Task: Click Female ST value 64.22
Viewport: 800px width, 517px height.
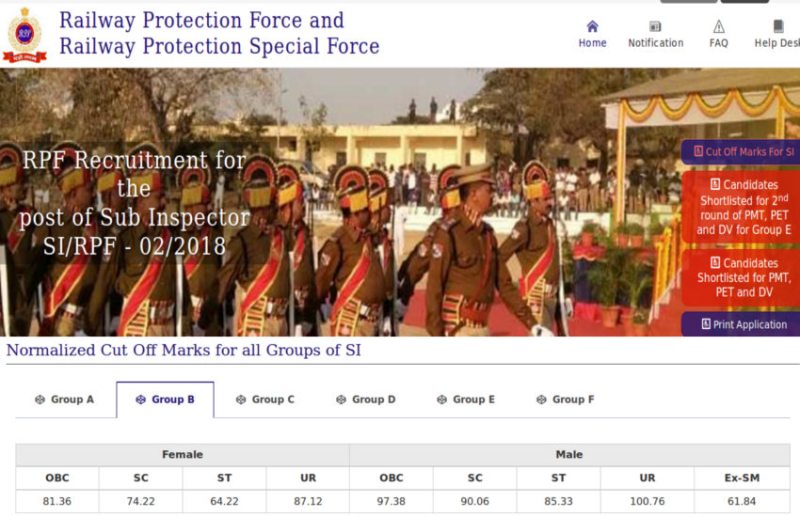Action: point(224,501)
